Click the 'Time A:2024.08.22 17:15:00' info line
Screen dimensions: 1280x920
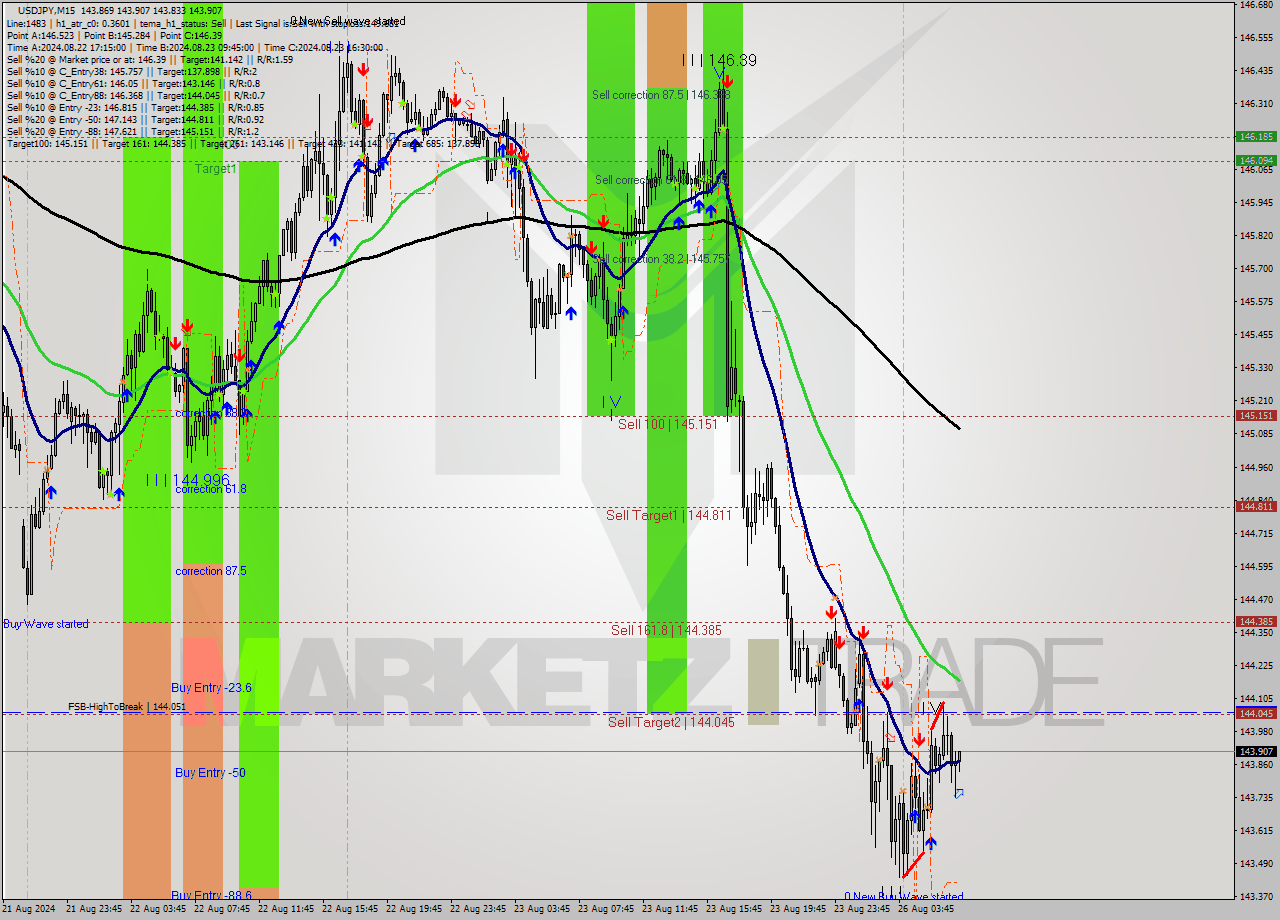[194, 47]
